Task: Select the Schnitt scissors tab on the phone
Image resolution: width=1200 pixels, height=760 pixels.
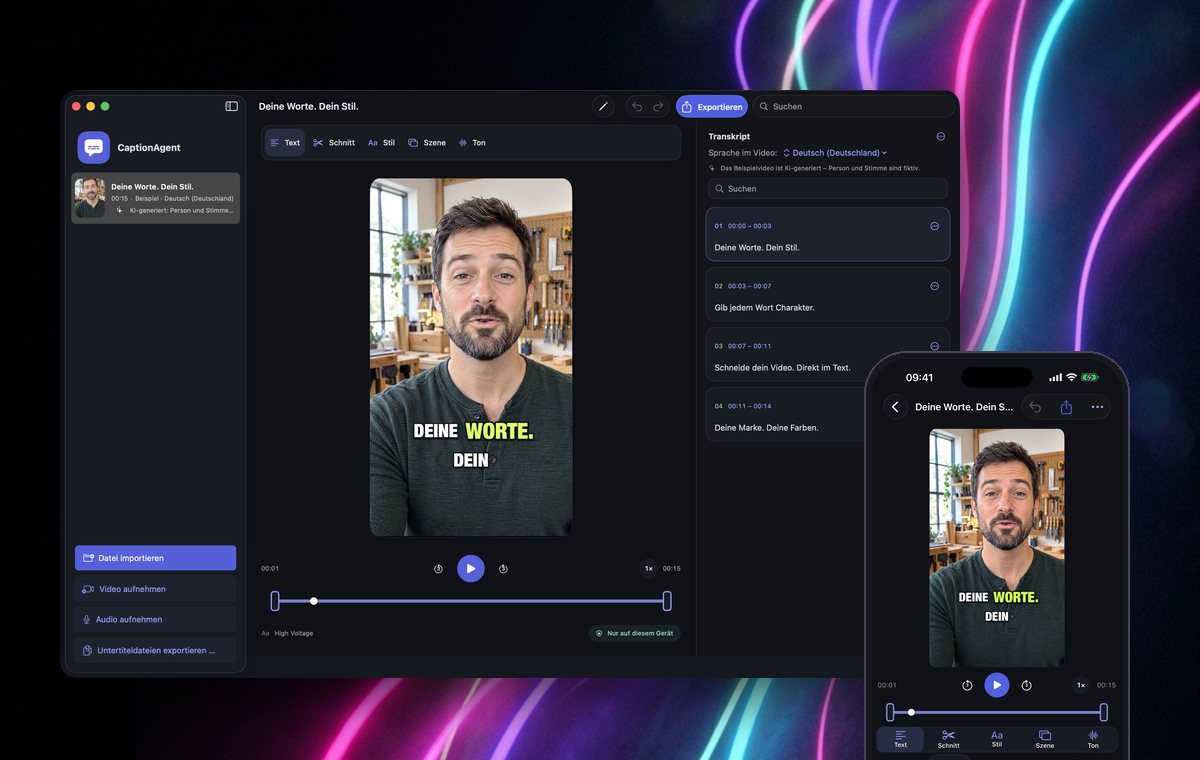Action: point(949,739)
